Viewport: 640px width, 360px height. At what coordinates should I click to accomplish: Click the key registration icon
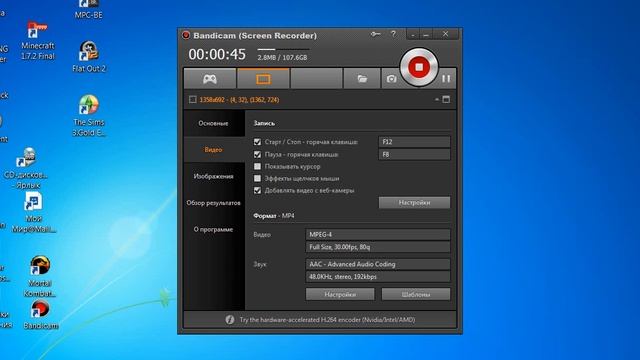coord(376,35)
